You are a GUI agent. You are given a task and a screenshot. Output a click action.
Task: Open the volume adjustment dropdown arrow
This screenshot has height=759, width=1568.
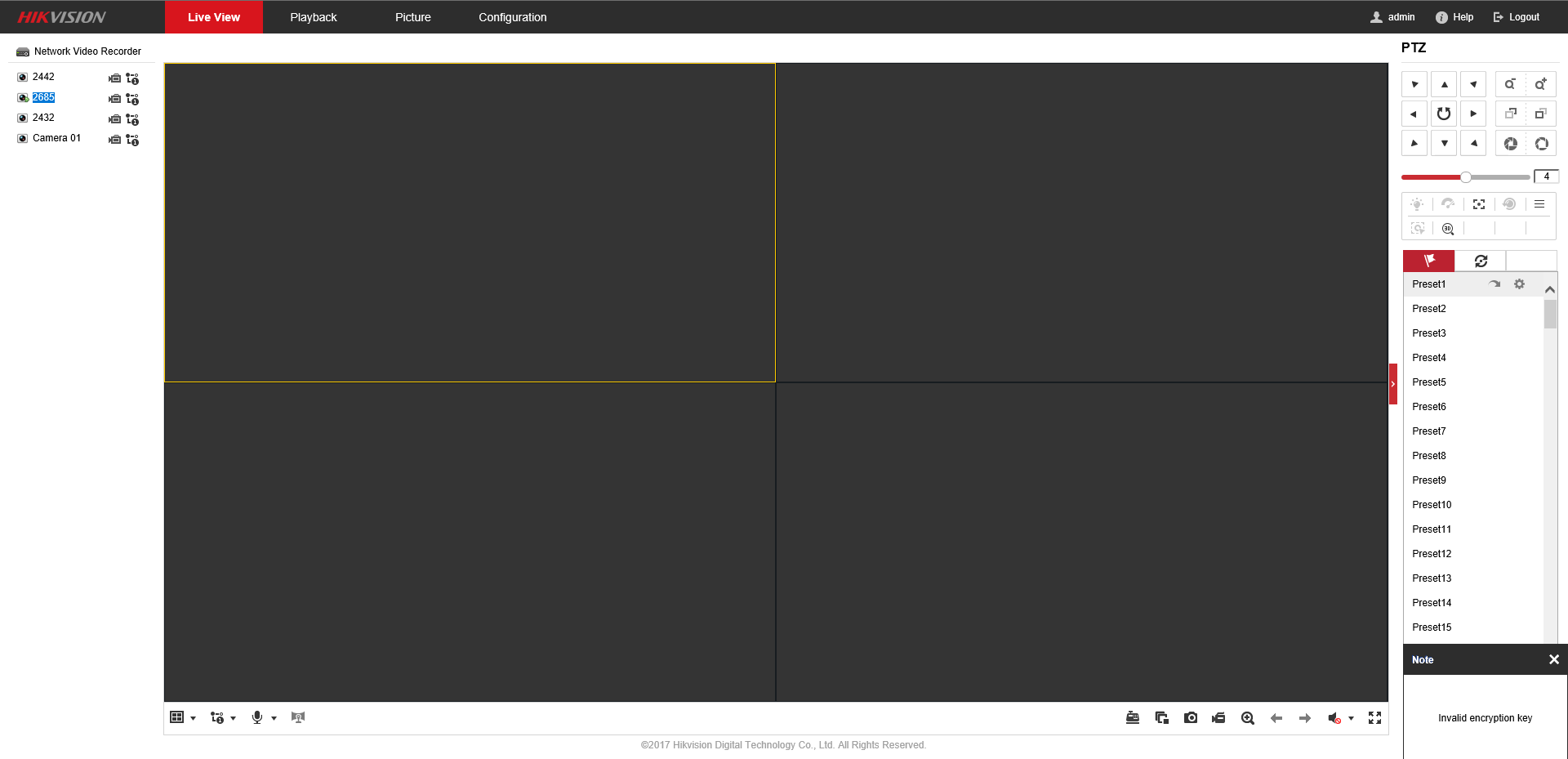pyautogui.click(x=1351, y=718)
